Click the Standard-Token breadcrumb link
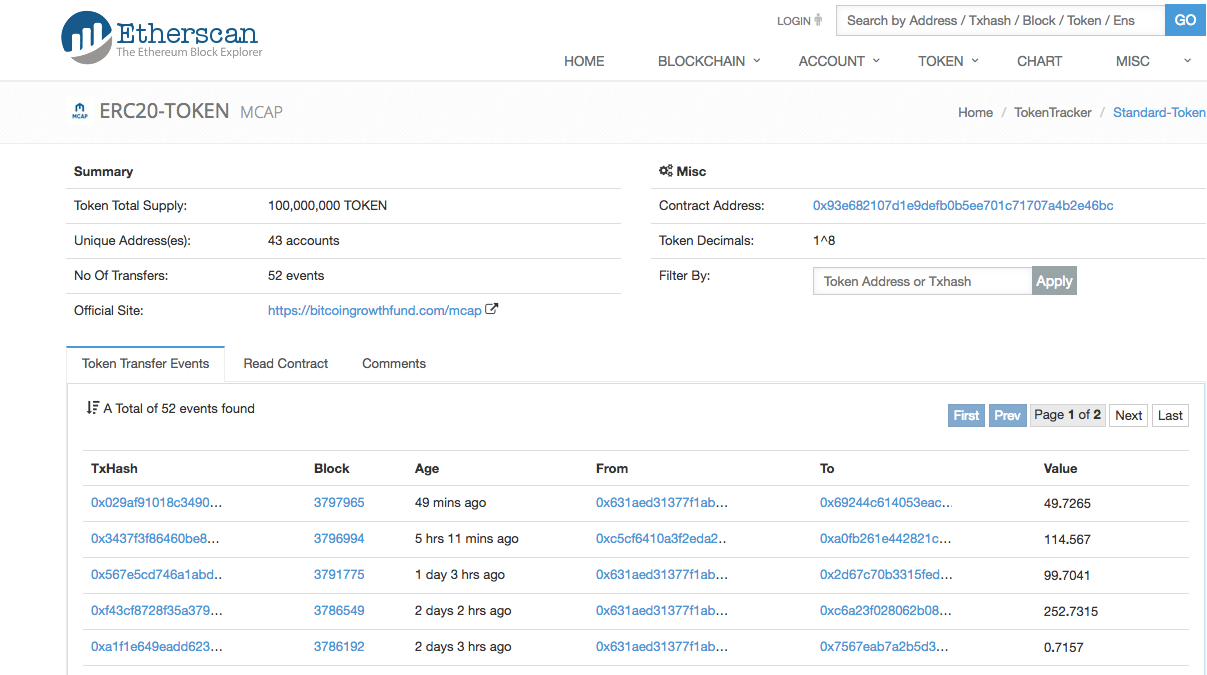Viewport: 1207px width, 675px height. 1159,113
